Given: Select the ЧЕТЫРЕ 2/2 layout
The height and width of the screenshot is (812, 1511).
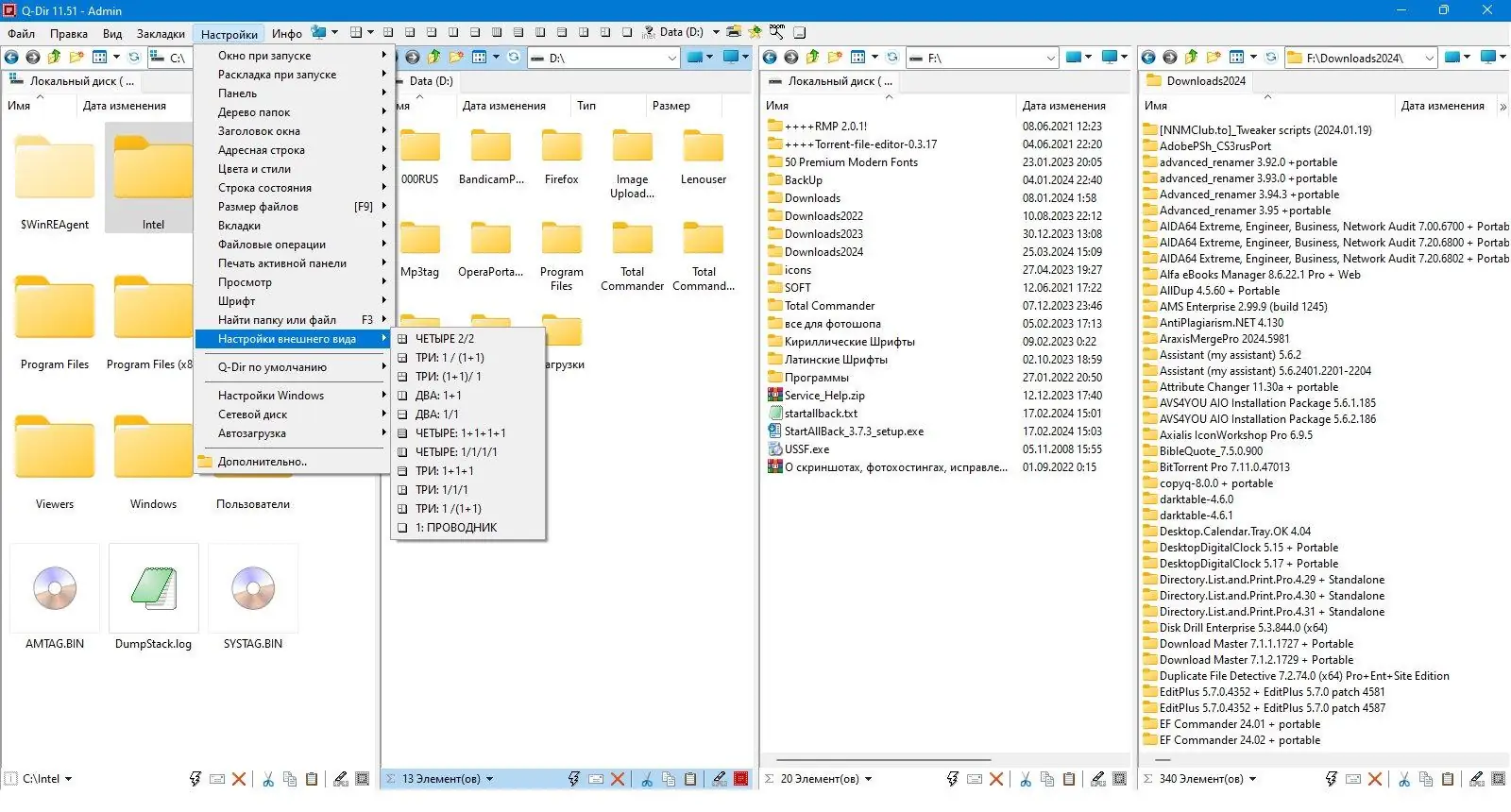Looking at the screenshot, I should coord(468,338).
